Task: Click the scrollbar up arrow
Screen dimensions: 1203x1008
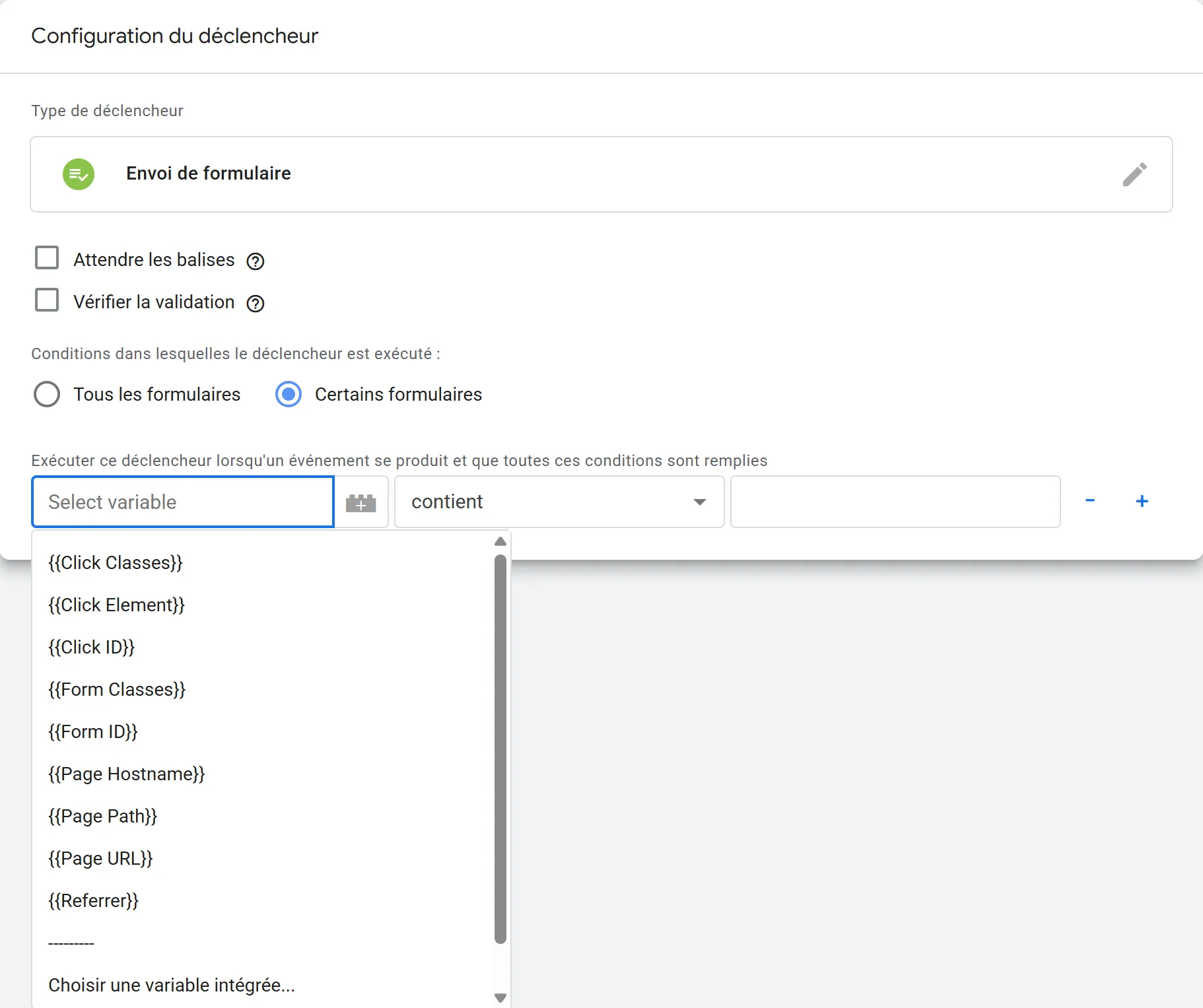Action: click(x=500, y=541)
